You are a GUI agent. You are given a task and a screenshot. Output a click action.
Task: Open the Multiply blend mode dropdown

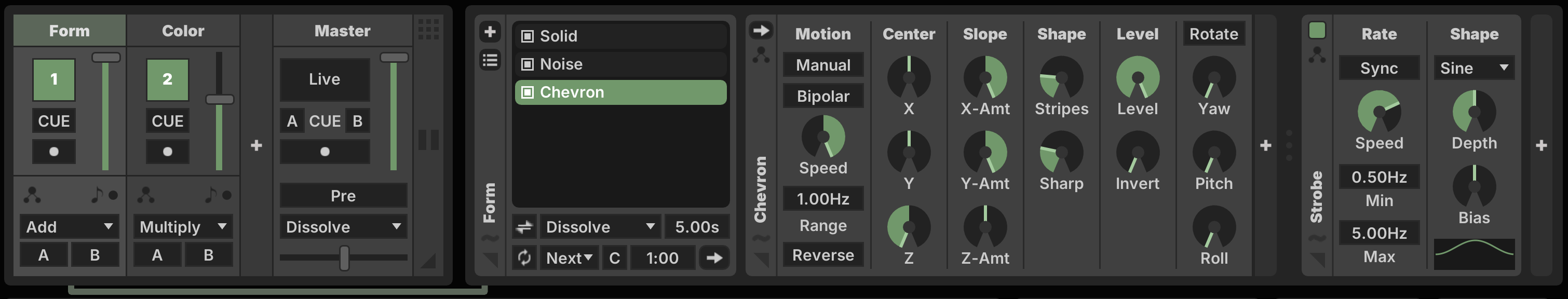(183, 226)
